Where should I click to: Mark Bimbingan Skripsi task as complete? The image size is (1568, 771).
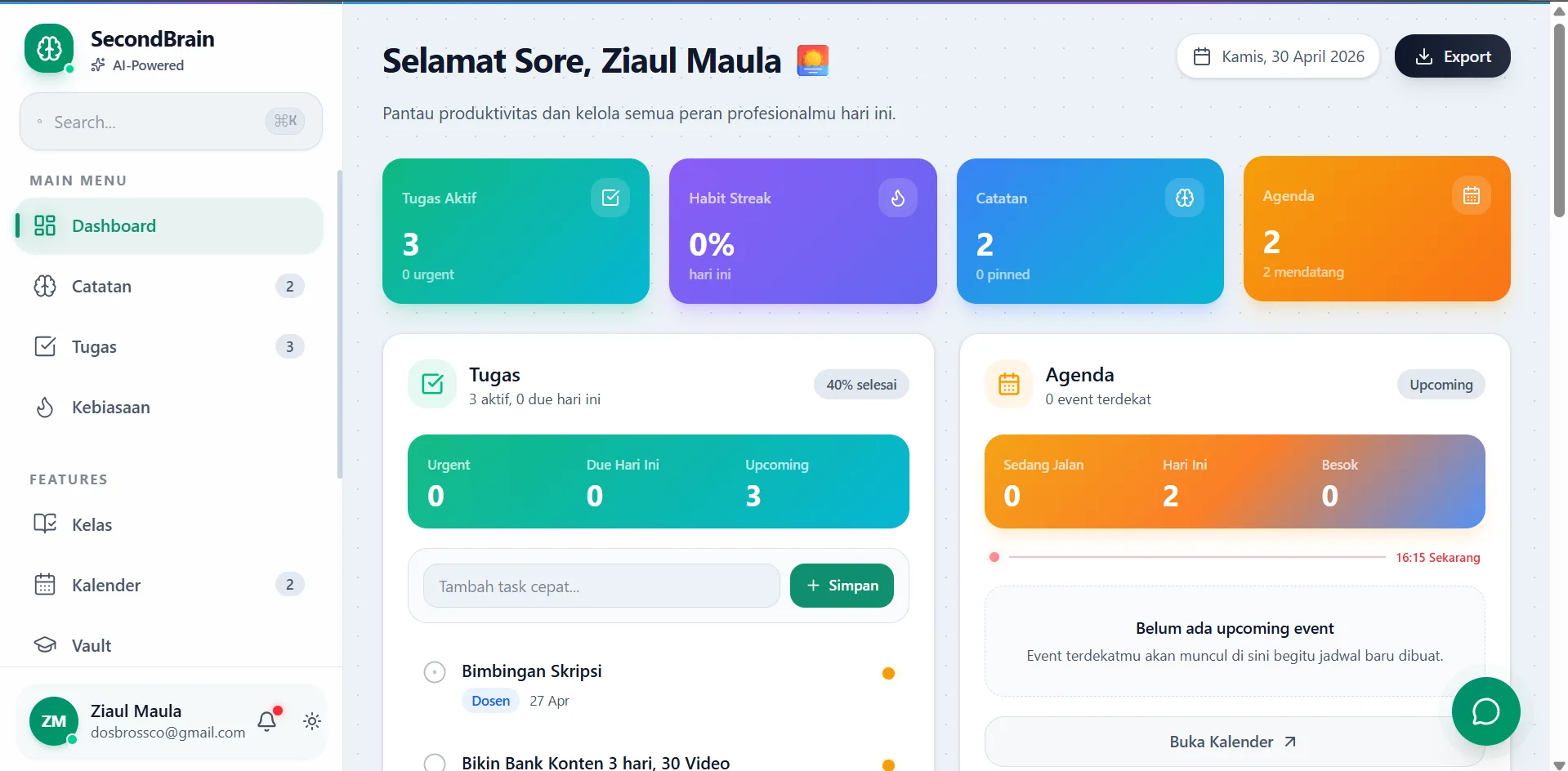[435, 672]
